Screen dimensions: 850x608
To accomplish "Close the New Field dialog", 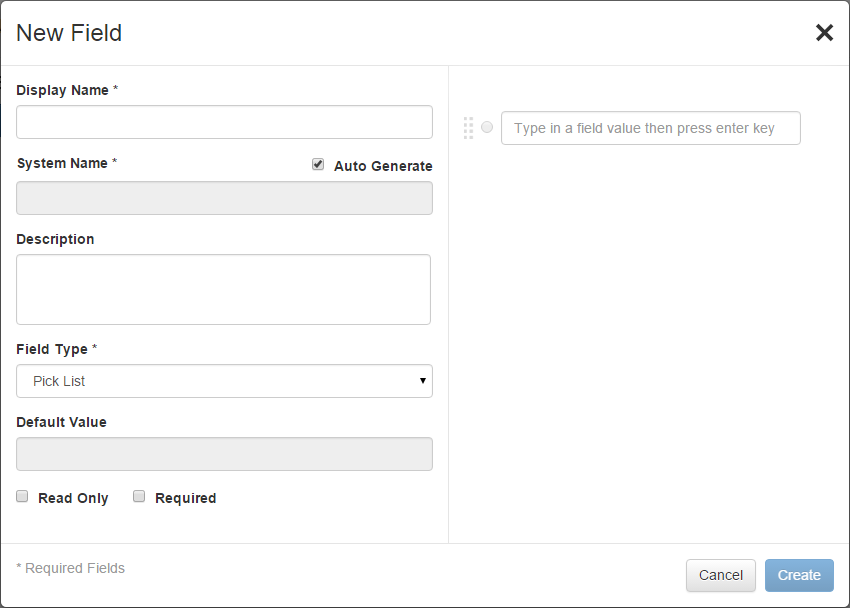I will click(x=824, y=32).
